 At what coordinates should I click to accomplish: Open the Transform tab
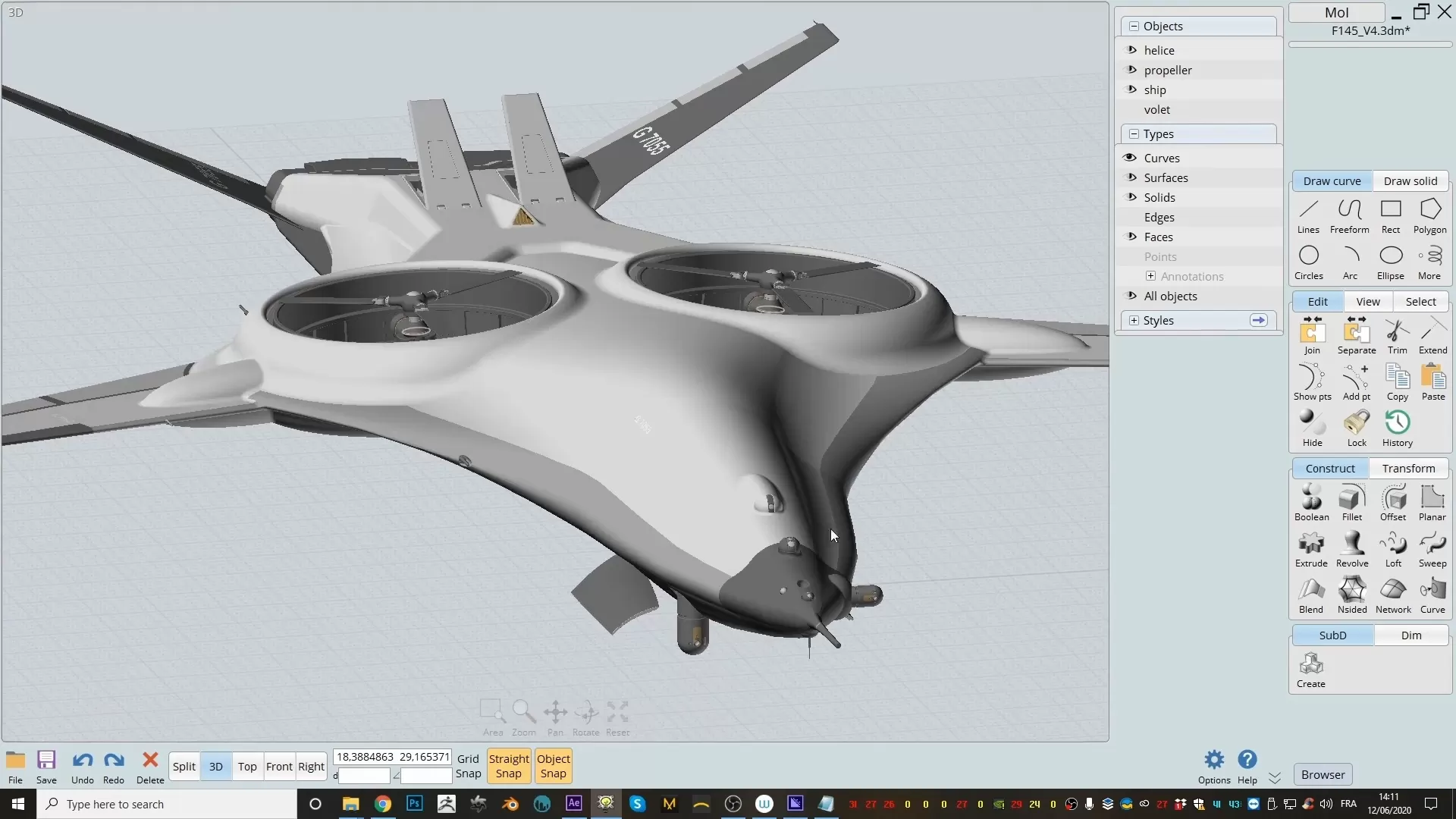point(1408,469)
